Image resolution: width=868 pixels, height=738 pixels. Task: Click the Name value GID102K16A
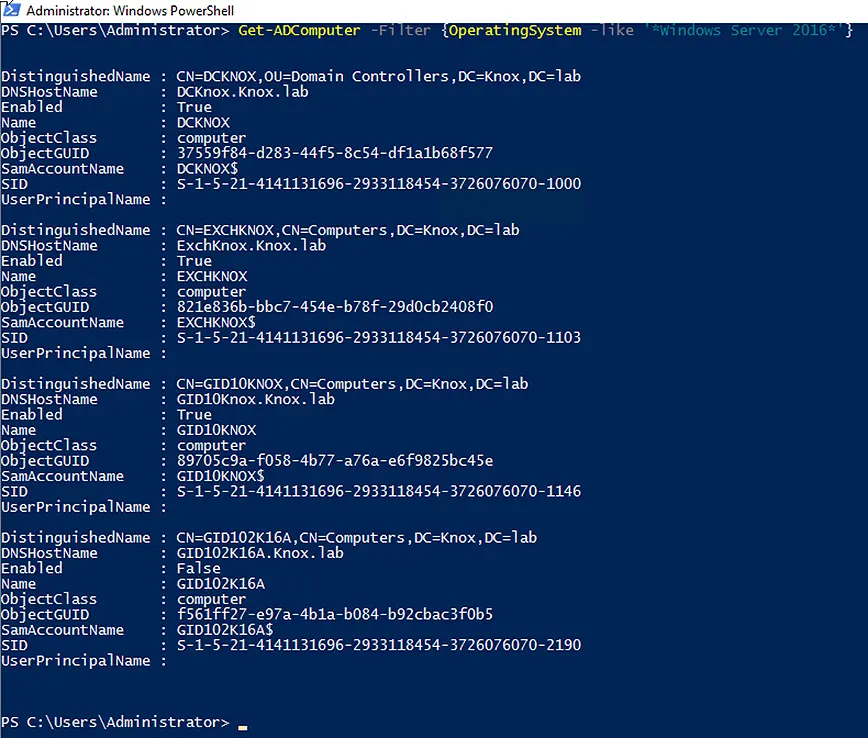pos(220,584)
